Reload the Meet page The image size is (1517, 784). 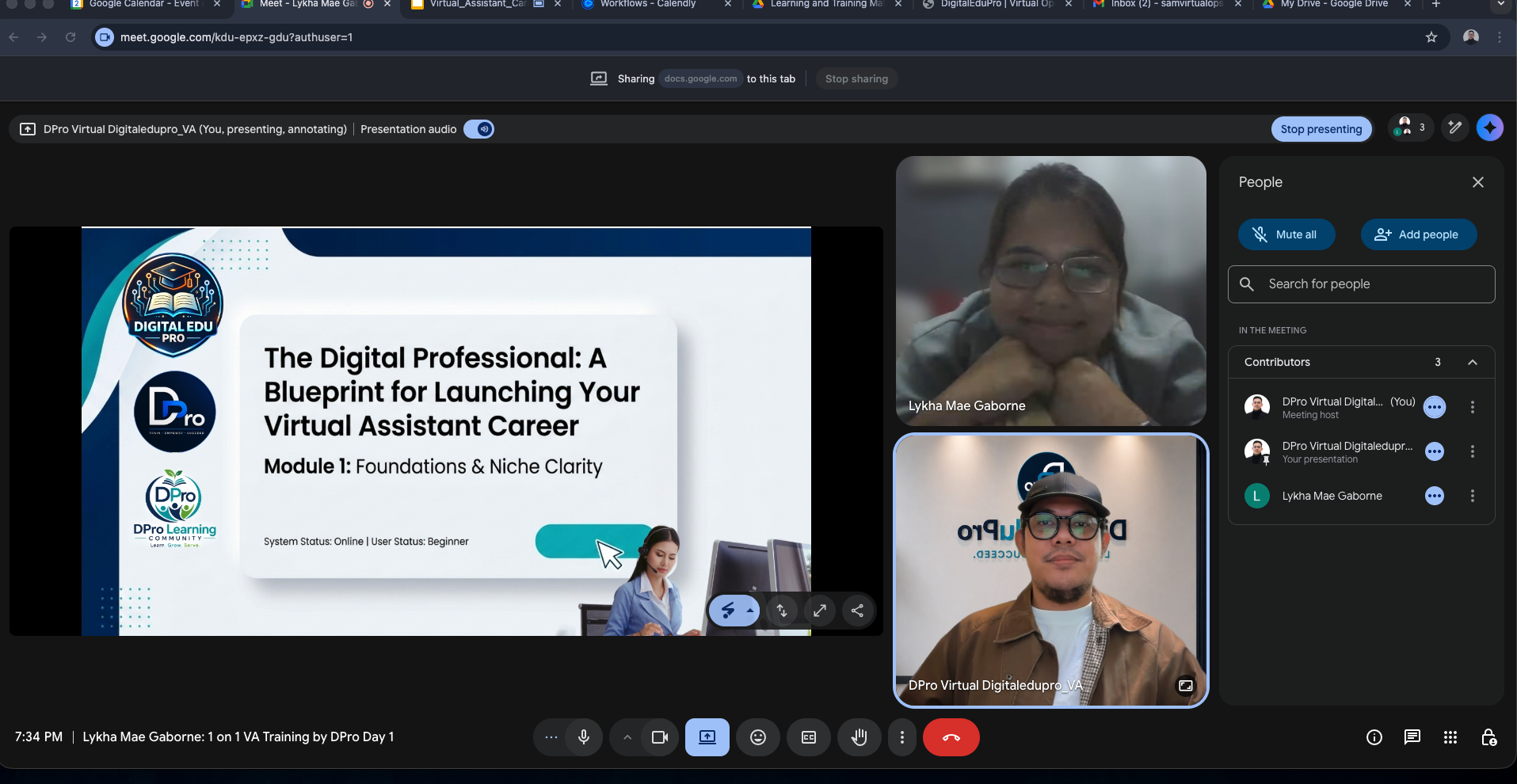click(71, 37)
